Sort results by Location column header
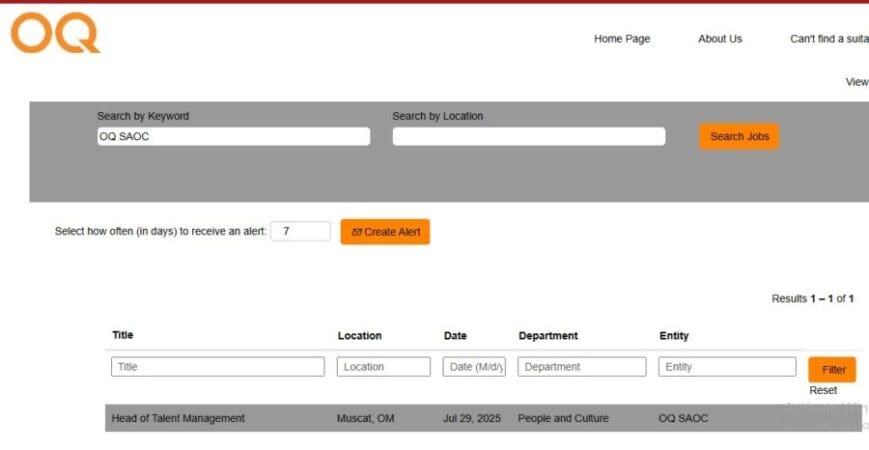The height and width of the screenshot is (450, 869). pos(359,336)
